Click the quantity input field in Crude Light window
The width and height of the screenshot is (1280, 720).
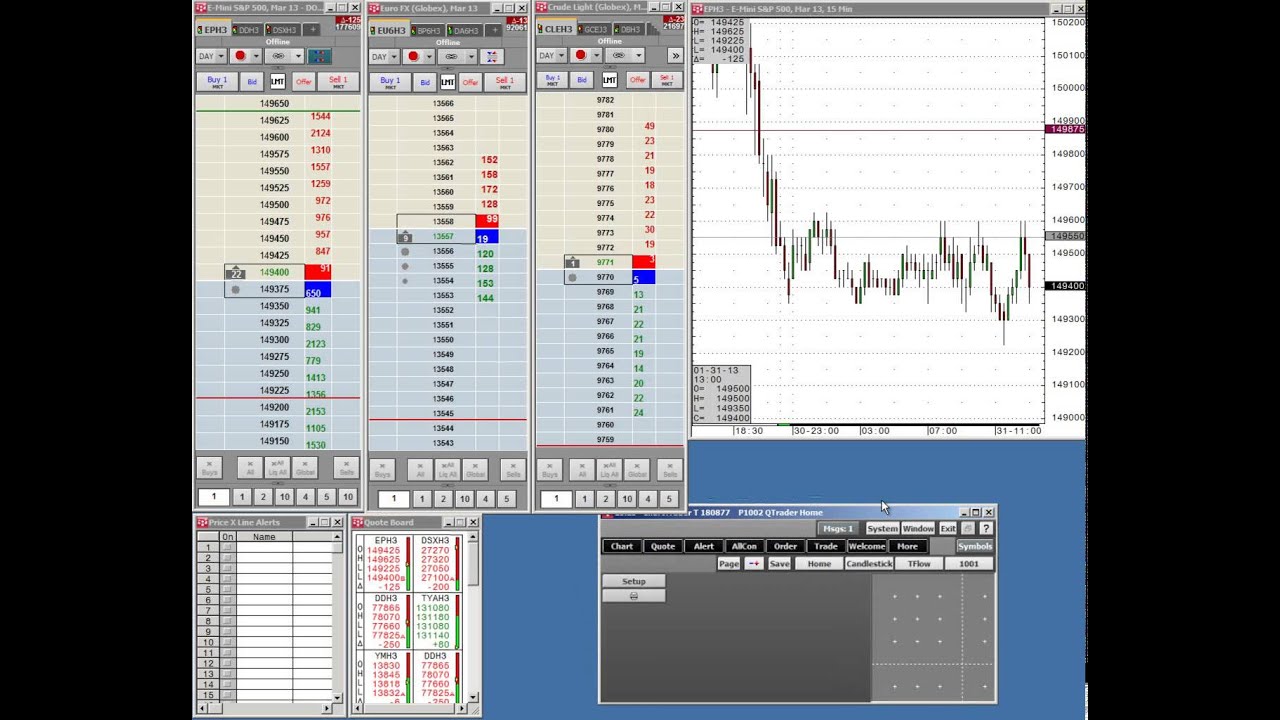(x=556, y=498)
